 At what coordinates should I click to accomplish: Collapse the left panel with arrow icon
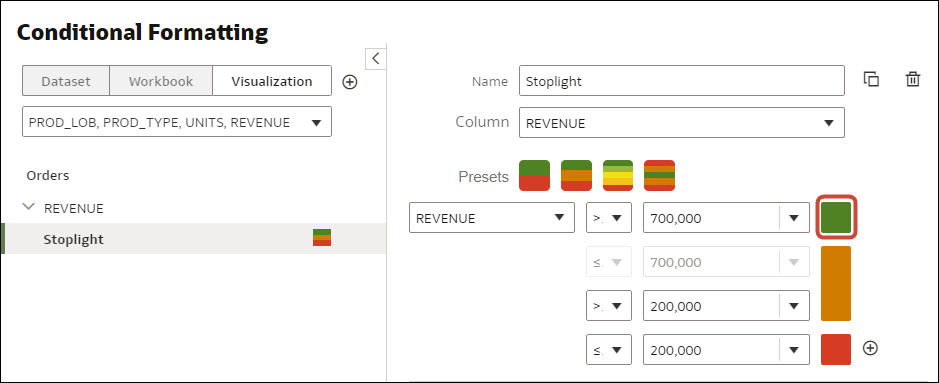click(x=375, y=59)
